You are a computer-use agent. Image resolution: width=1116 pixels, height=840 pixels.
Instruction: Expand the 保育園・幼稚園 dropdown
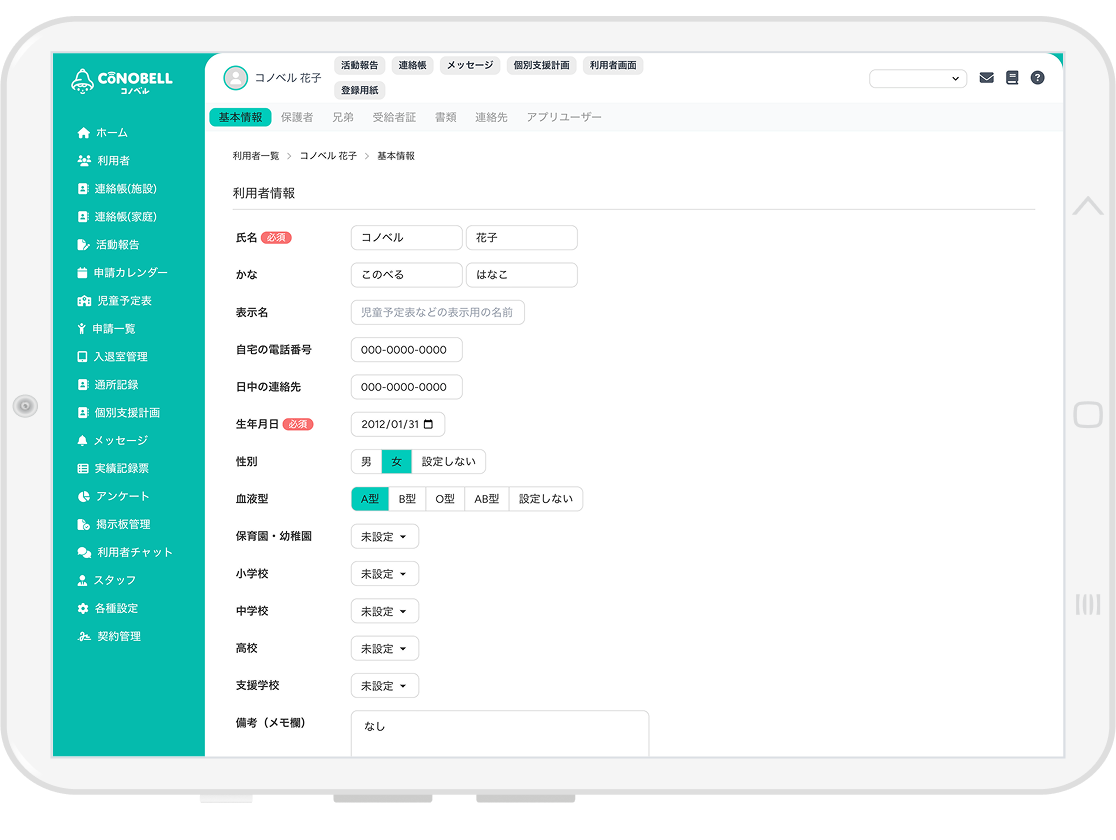pyautogui.click(x=384, y=537)
